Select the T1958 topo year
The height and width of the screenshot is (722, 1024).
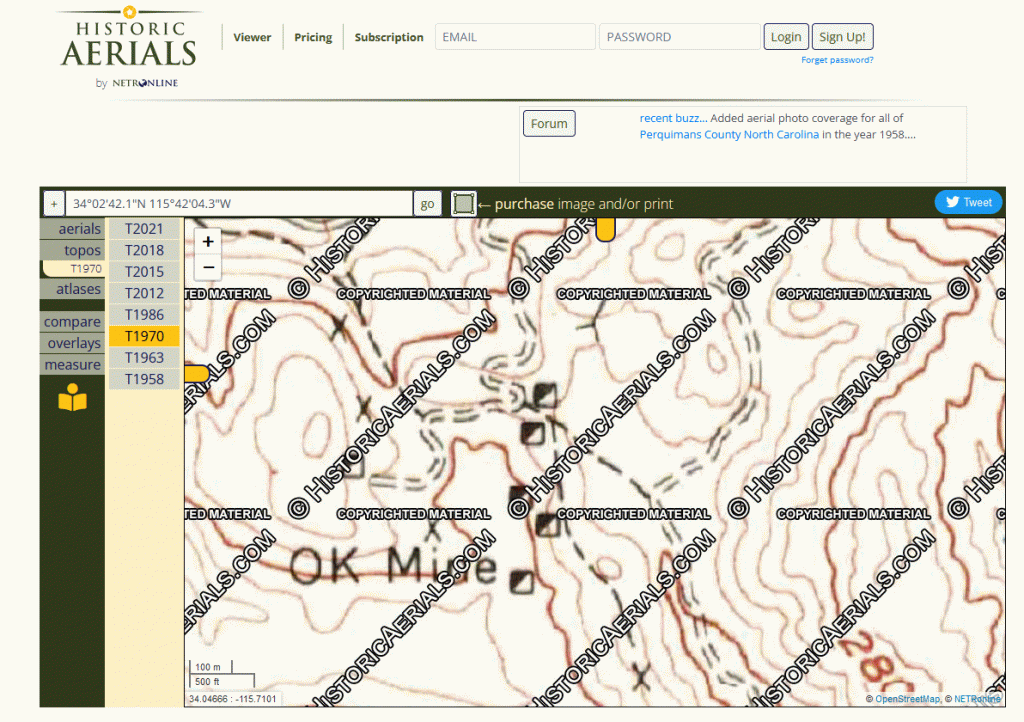pos(144,379)
